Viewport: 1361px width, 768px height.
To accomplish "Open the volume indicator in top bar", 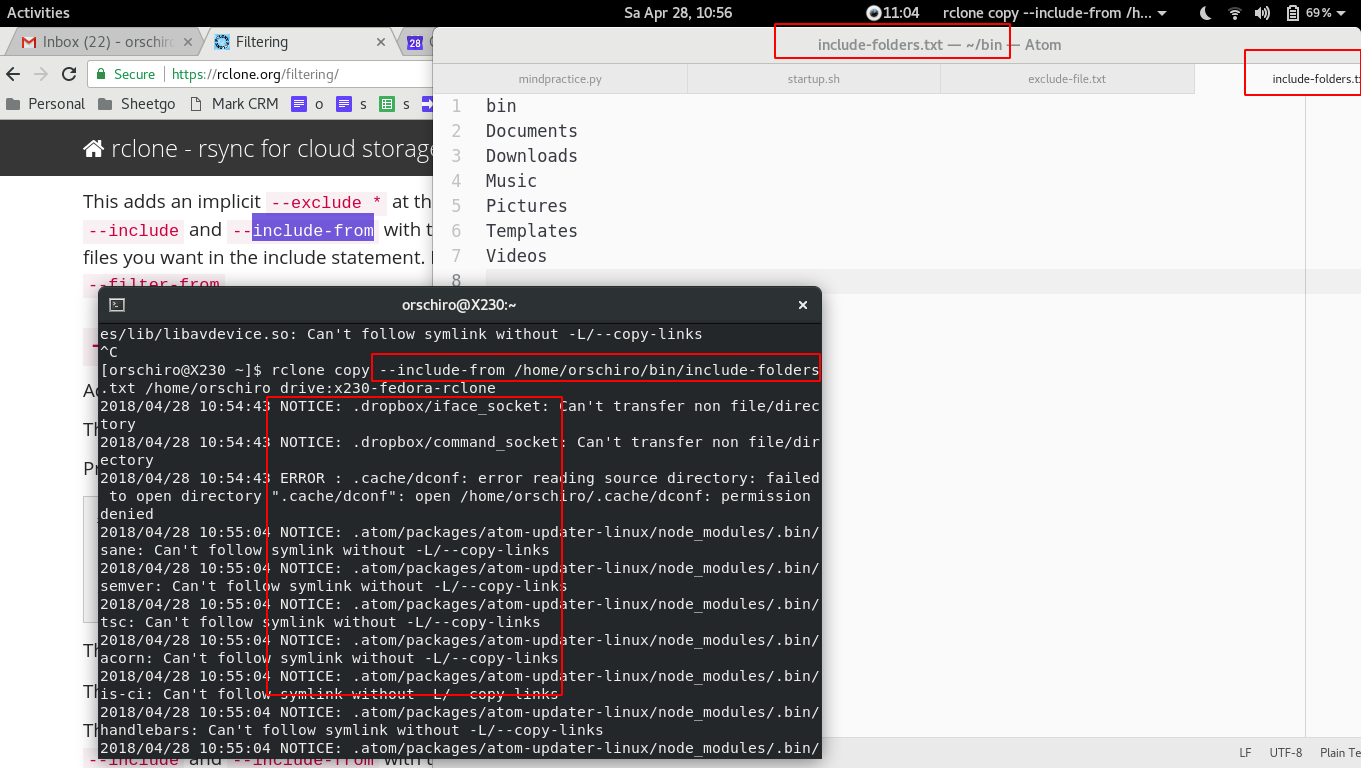I will pos(1262,13).
